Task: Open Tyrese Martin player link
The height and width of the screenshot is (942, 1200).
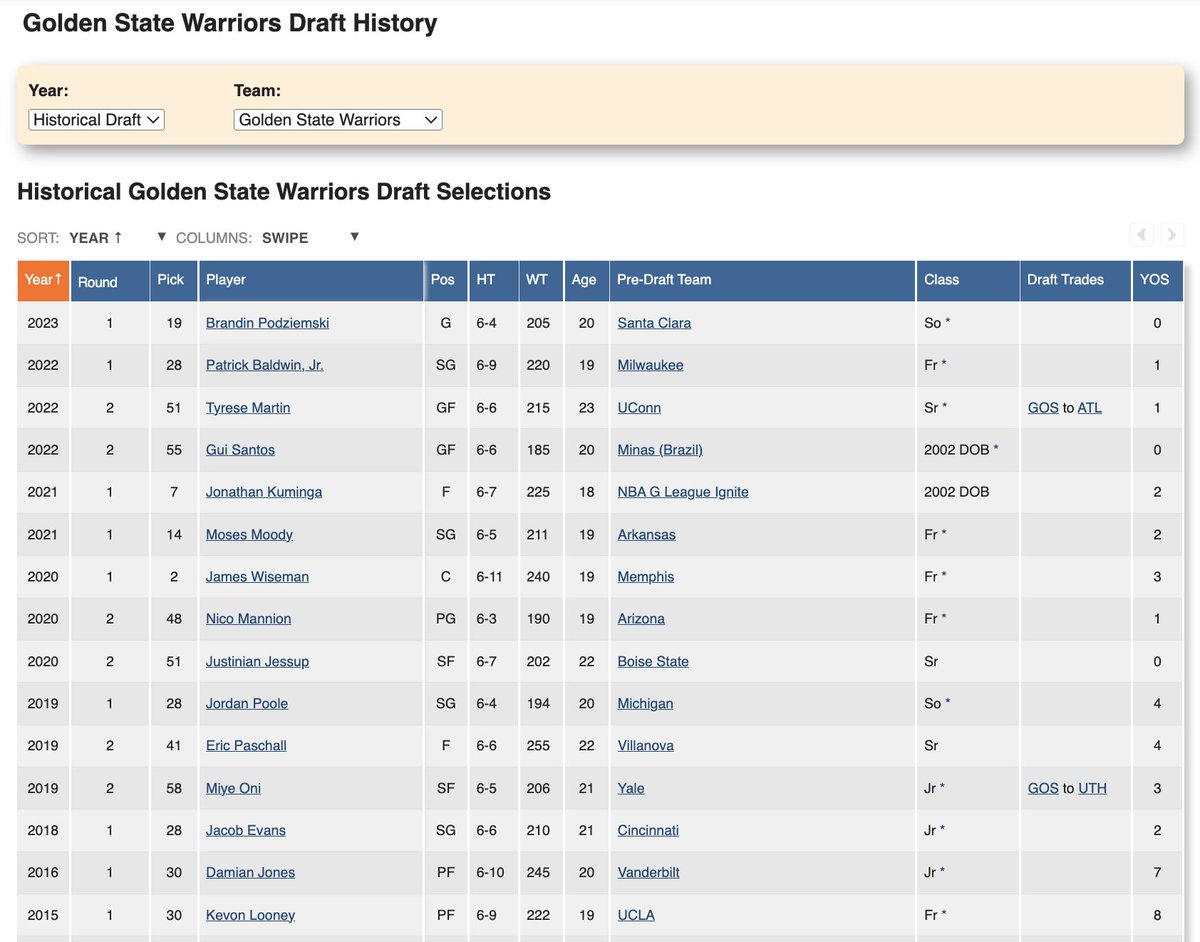Action: pos(248,408)
